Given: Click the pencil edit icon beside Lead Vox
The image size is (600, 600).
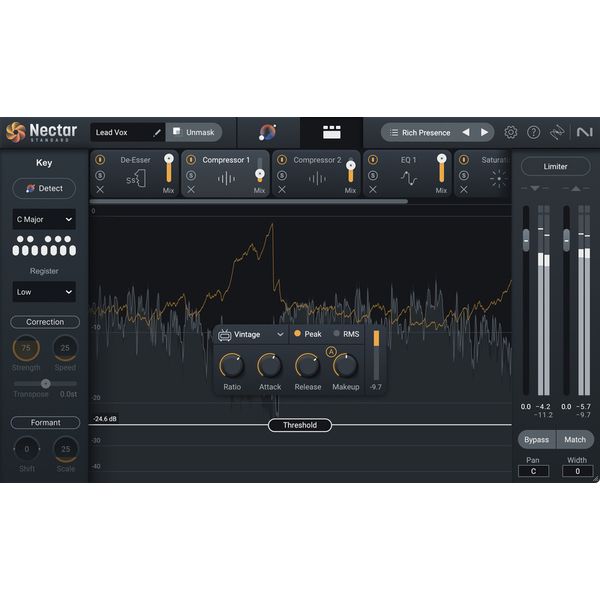Looking at the screenshot, I should [157, 133].
